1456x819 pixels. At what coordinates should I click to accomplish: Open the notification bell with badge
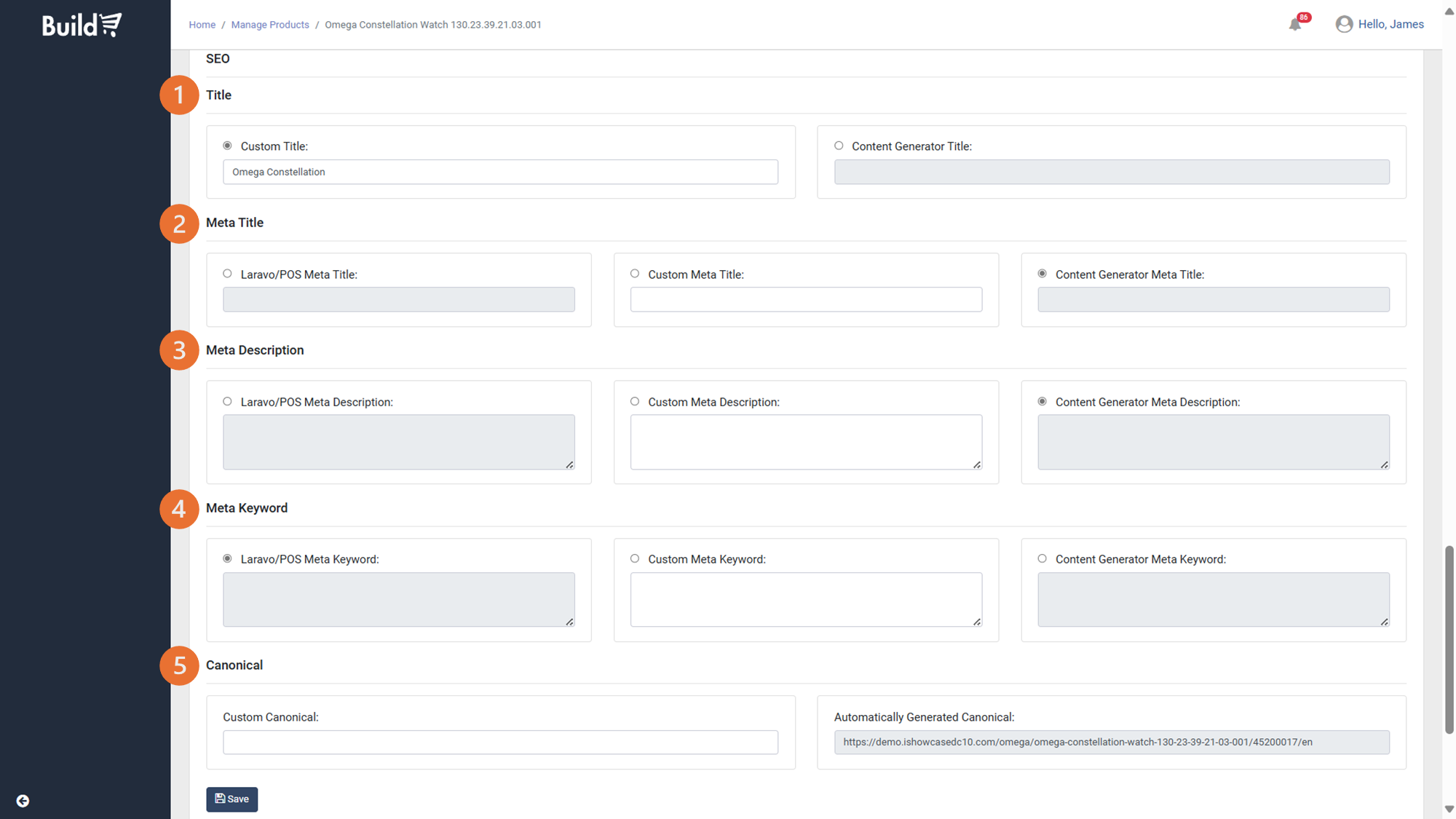1295,24
